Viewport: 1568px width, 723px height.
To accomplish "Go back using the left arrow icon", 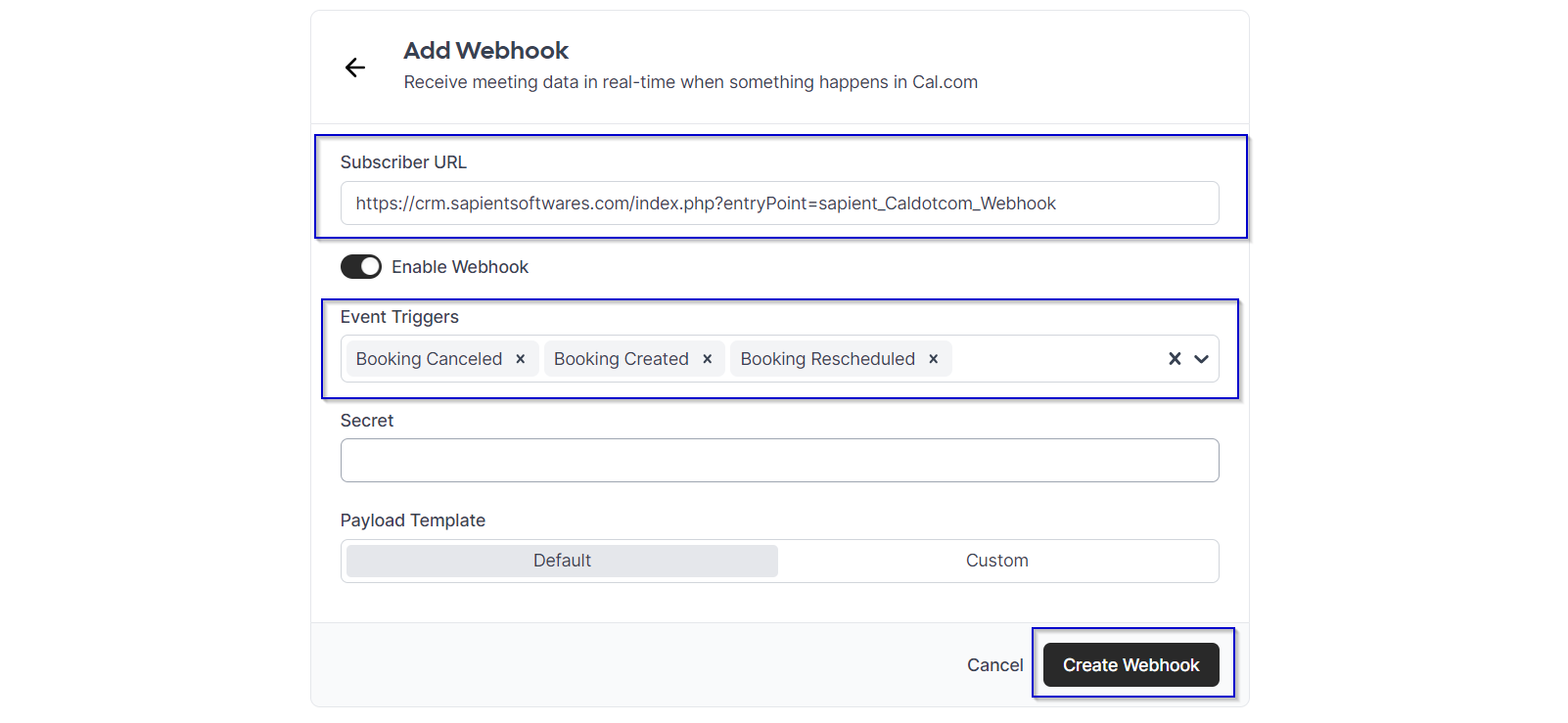I will 355,67.
